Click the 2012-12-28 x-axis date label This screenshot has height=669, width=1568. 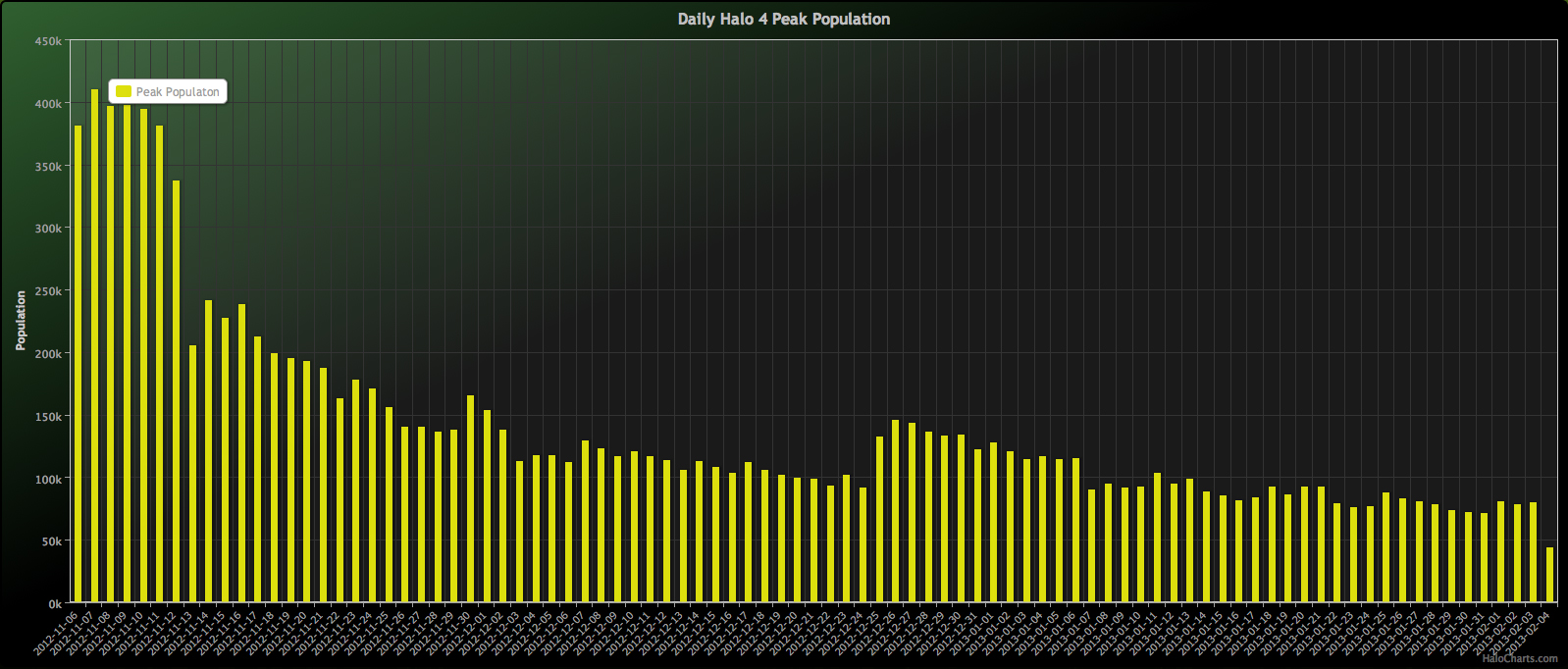click(x=907, y=633)
